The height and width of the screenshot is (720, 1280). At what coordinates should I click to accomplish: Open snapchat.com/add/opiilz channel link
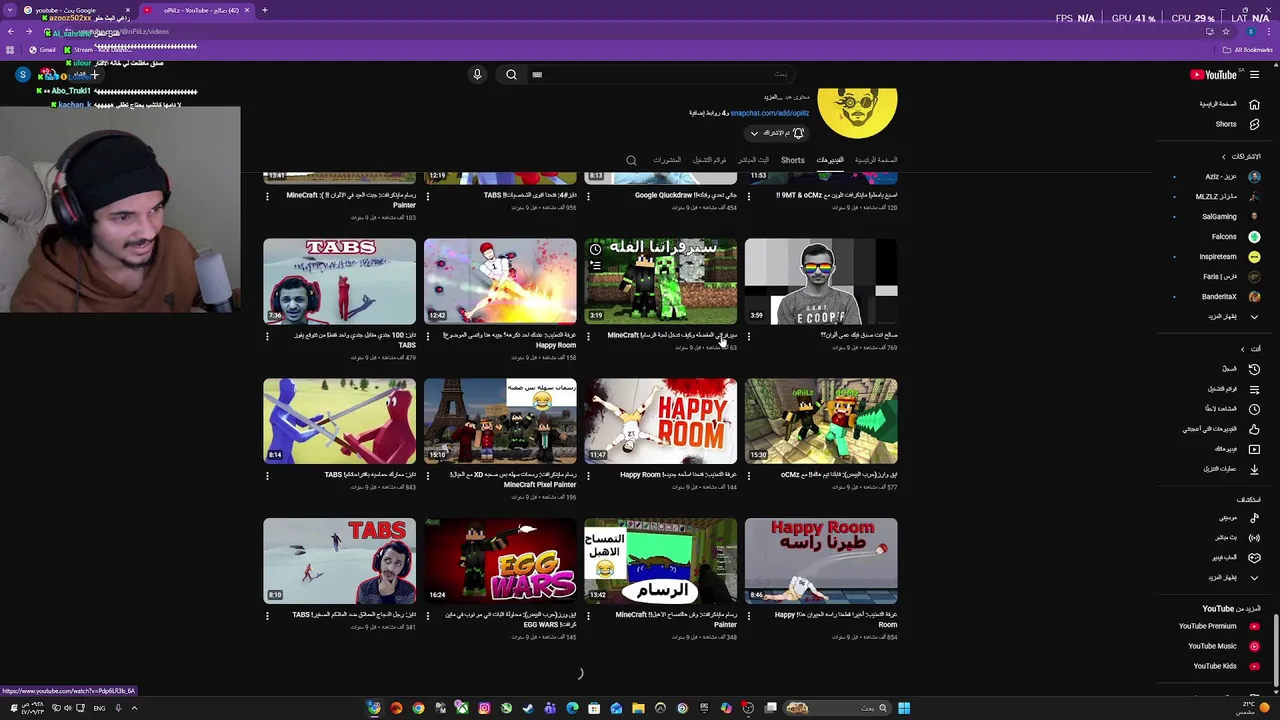point(770,113)
